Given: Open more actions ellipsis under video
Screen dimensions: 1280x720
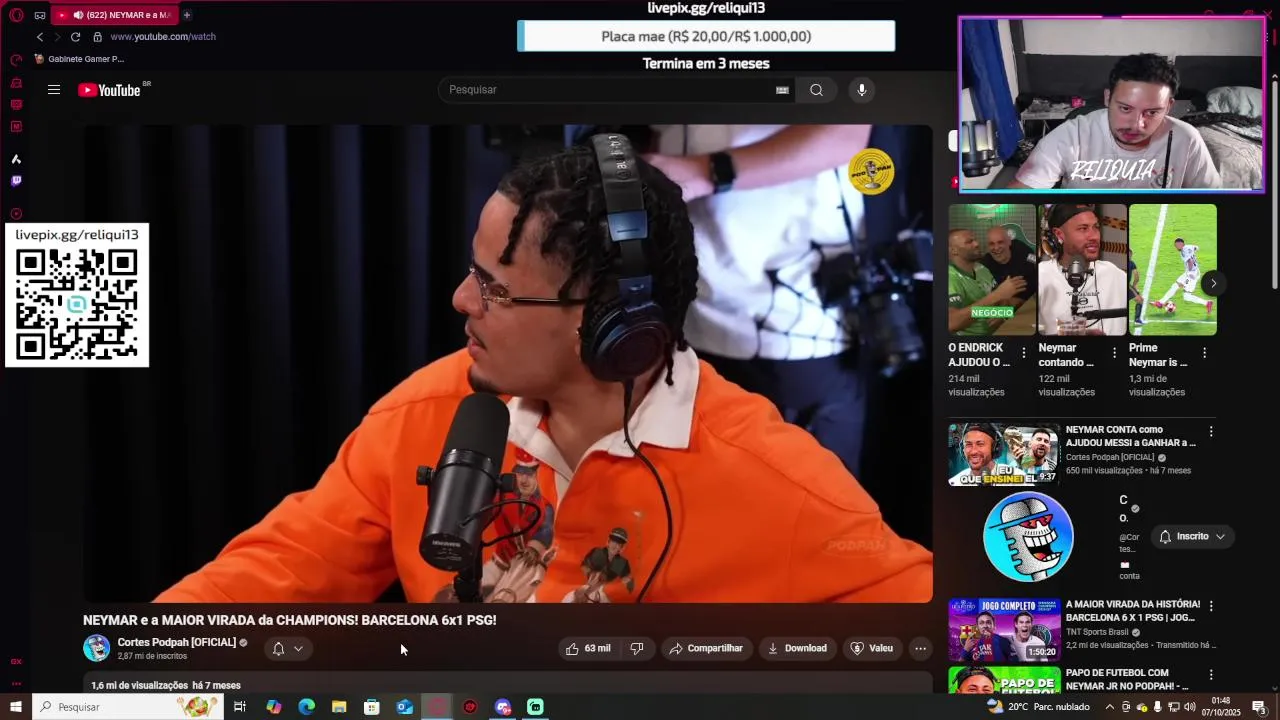Looking at the screenshot, I should pos(921,649).
